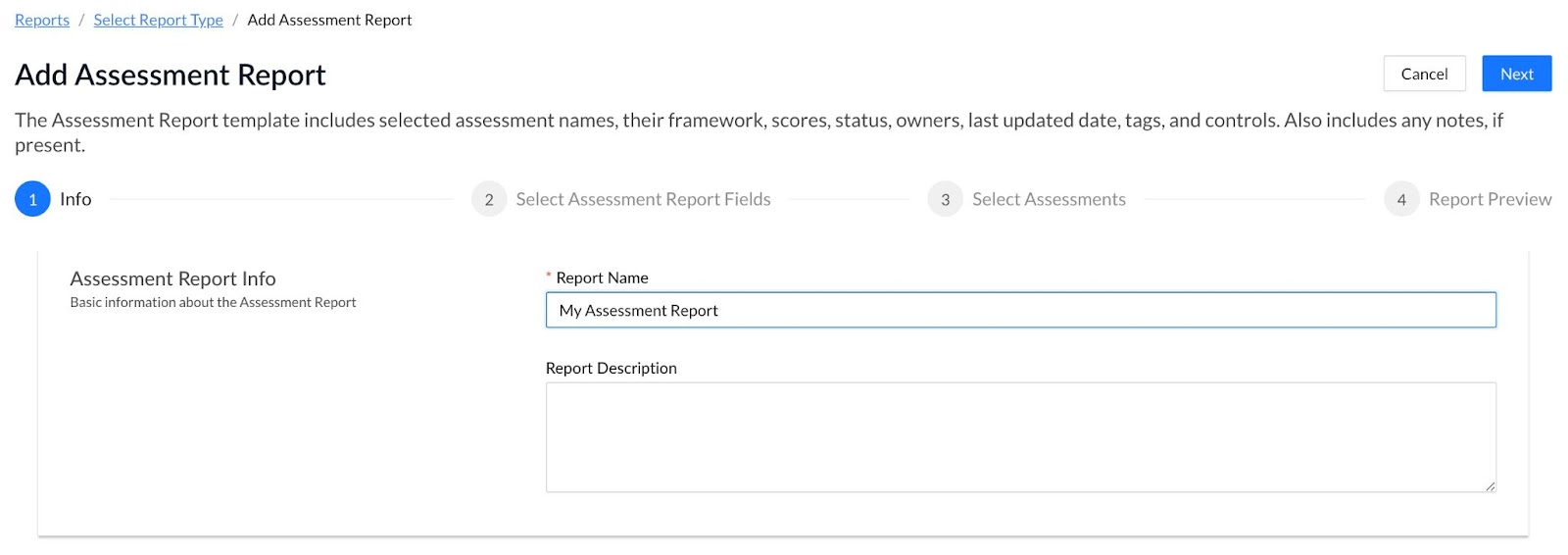1568x555 pixels.
Task: Go to Select Assessment Report Fields step
Action: 643,199
